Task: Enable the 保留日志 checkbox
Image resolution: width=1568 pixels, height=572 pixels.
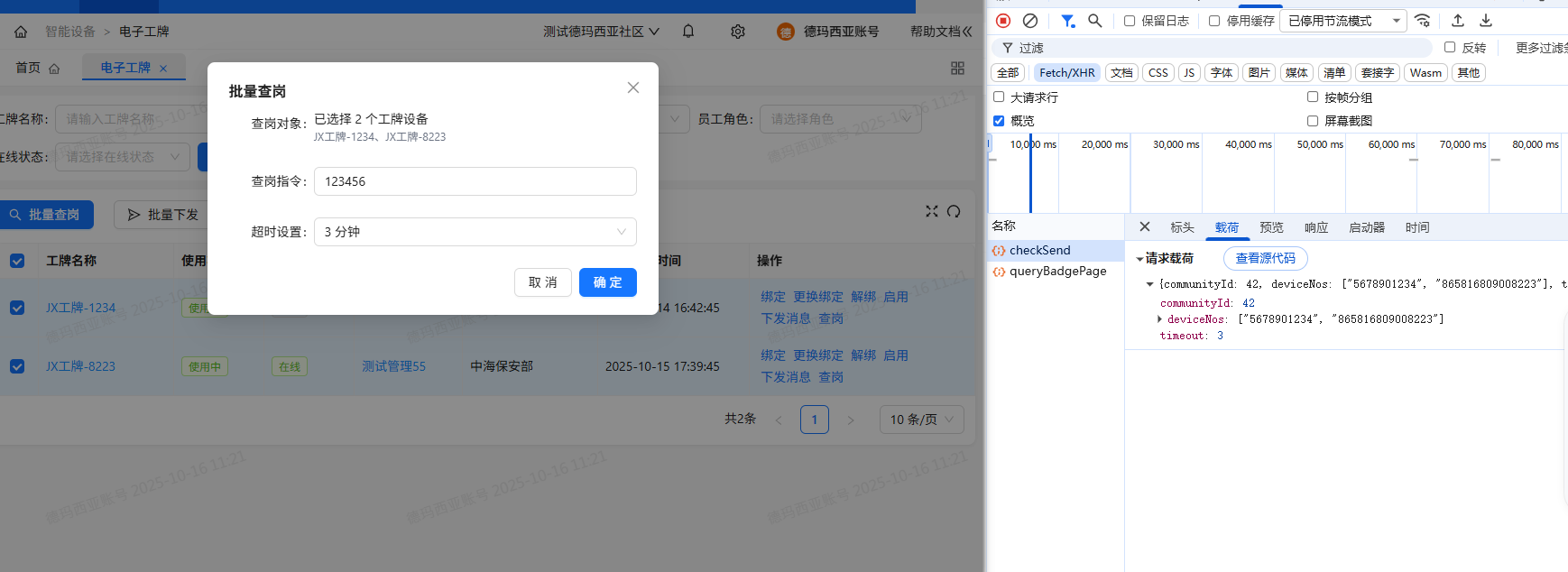Action: (1130, 21)
